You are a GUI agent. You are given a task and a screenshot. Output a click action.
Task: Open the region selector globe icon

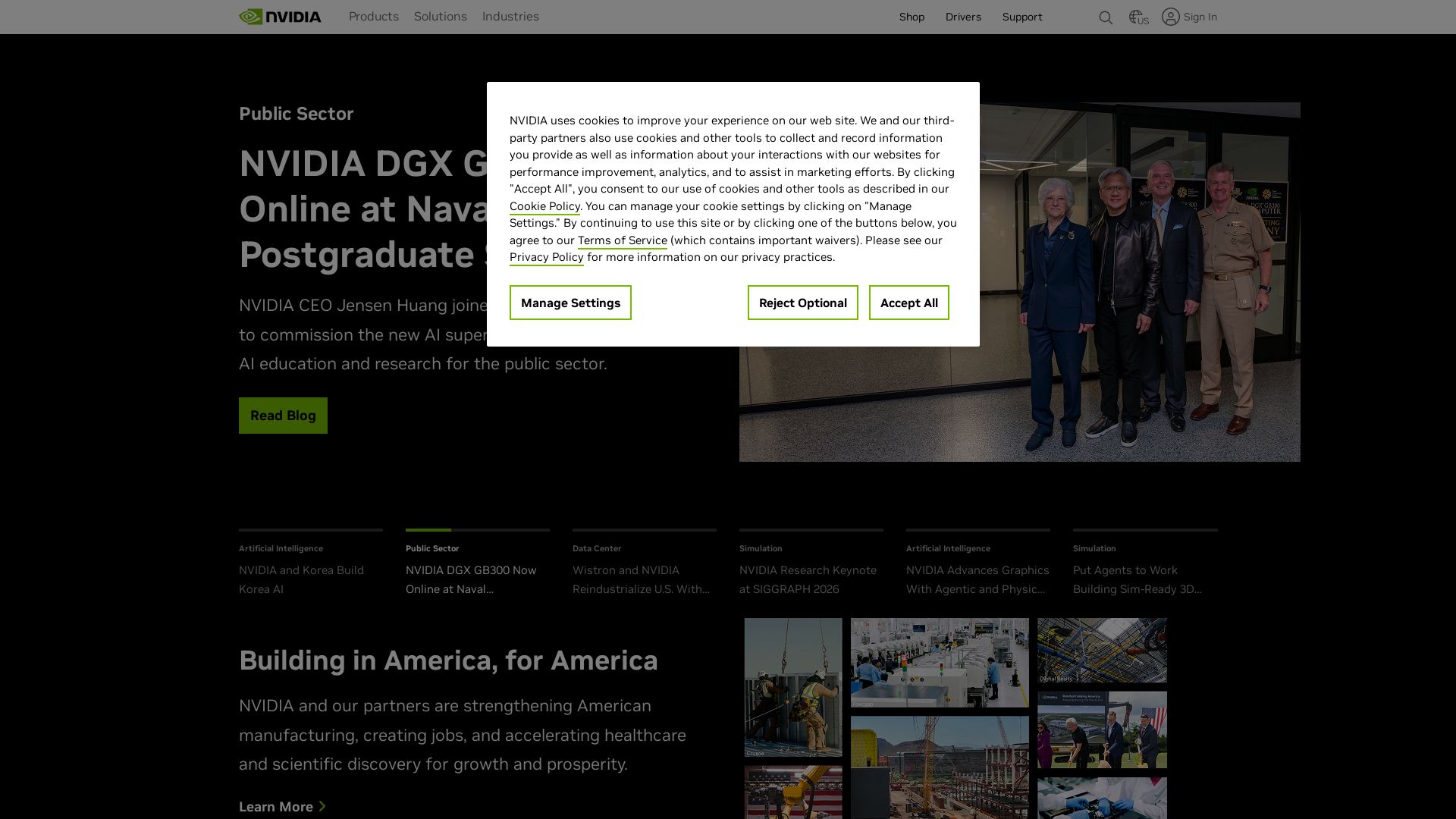tap(1138, 17)
